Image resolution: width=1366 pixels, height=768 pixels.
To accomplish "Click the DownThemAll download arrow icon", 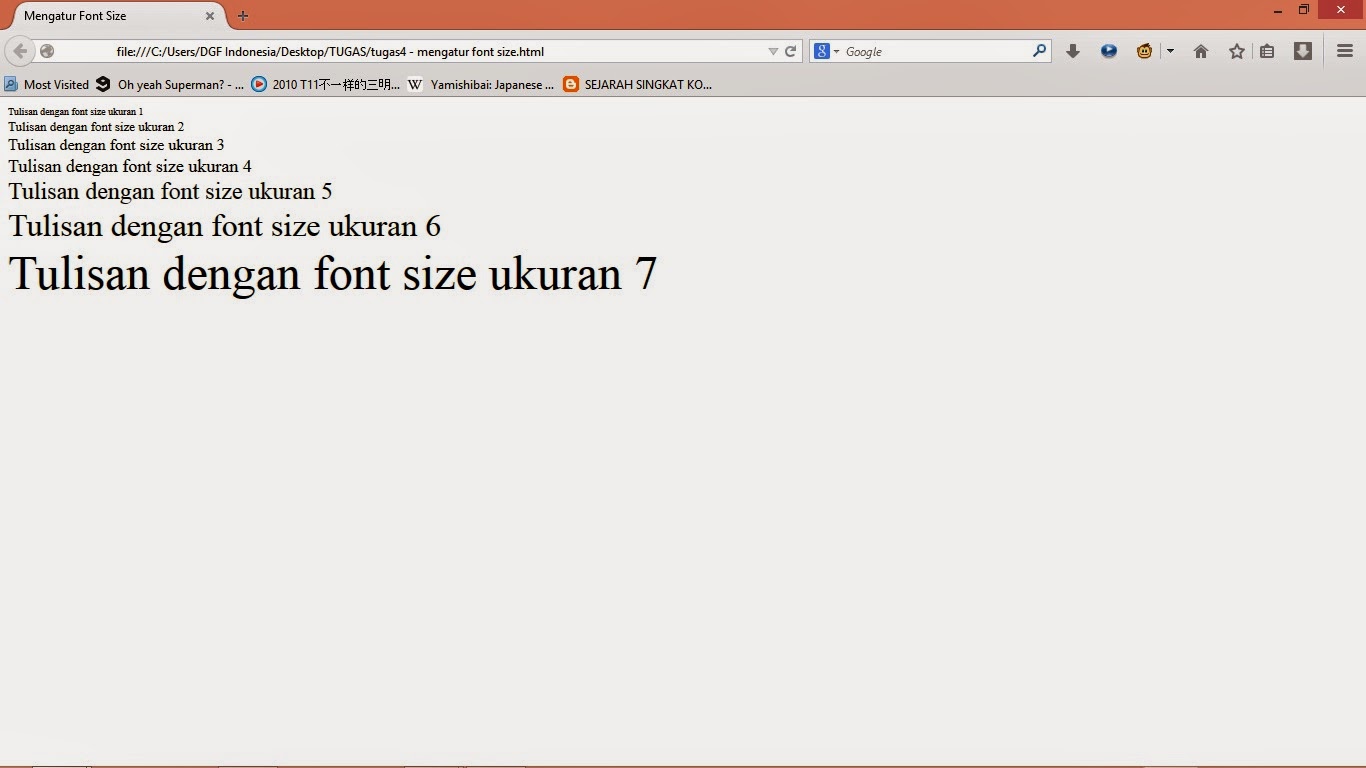I will pos(1303,51).
